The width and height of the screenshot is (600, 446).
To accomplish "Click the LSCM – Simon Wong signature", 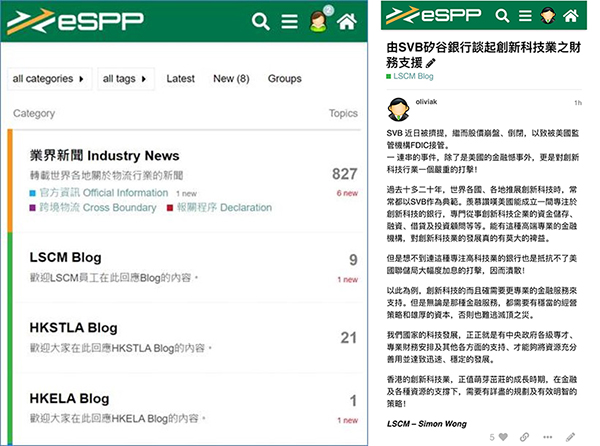I will coord(427,424).
